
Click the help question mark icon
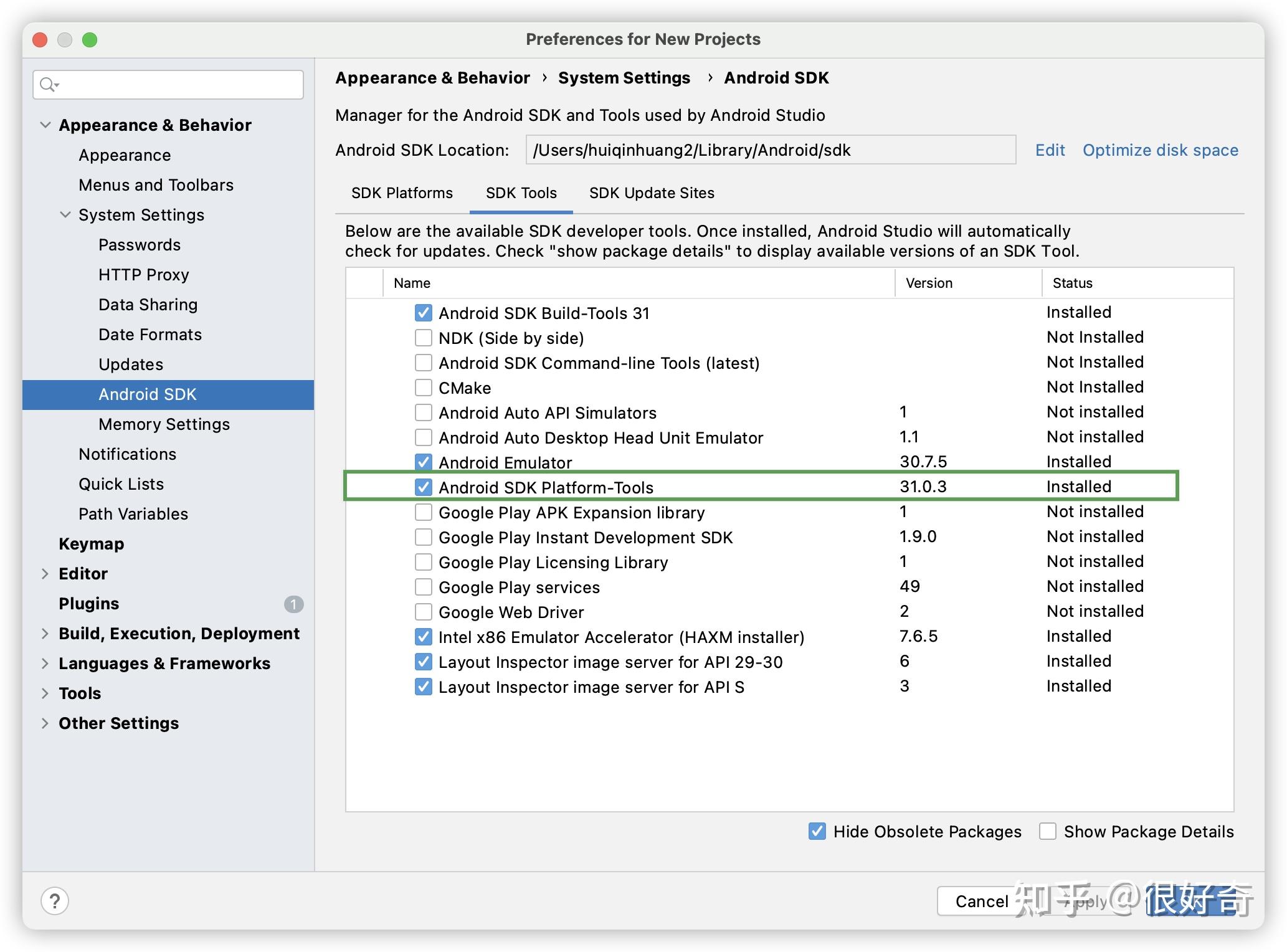(x=55, y=901)
